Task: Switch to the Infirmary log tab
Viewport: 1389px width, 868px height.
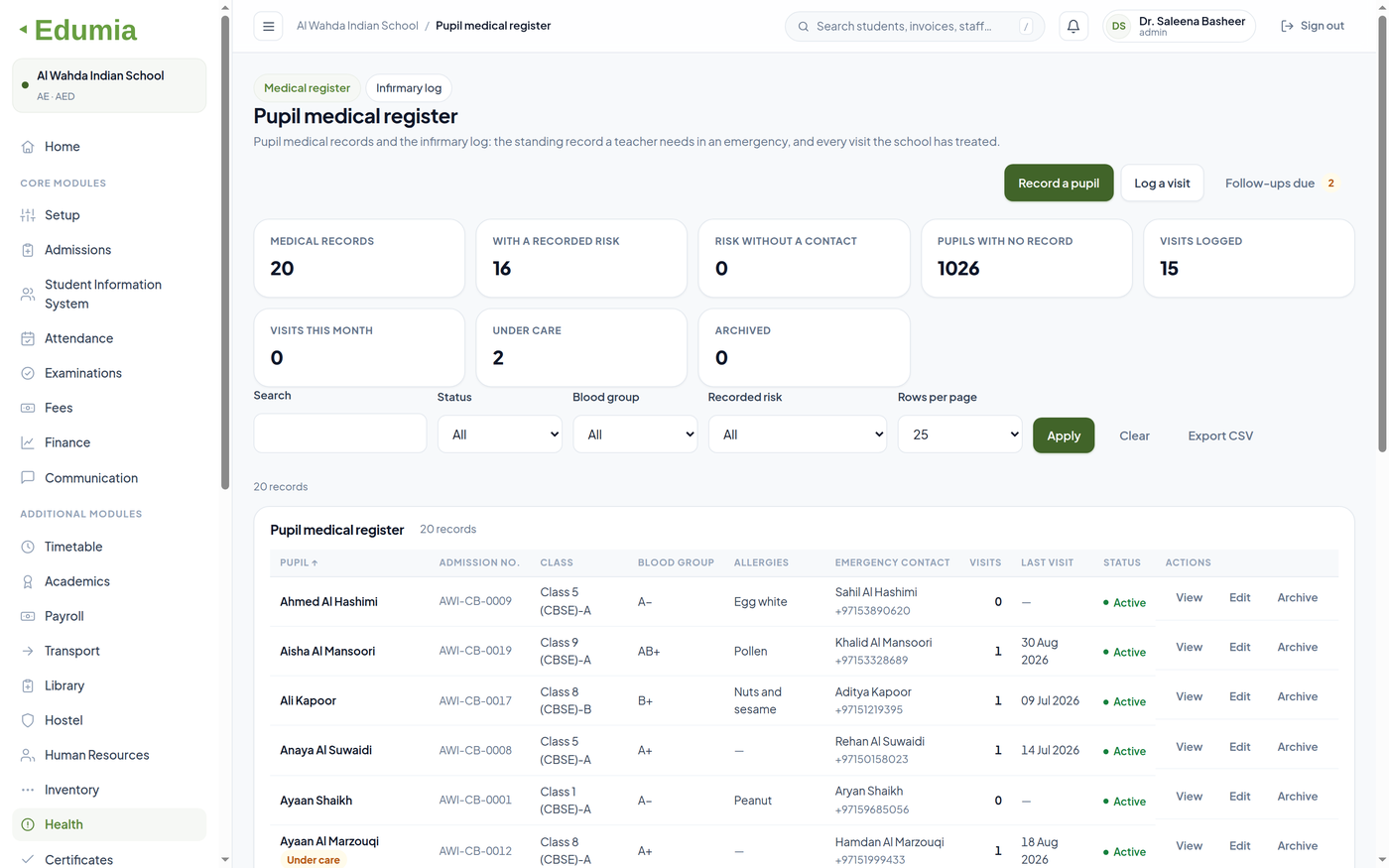Action: 409,88
